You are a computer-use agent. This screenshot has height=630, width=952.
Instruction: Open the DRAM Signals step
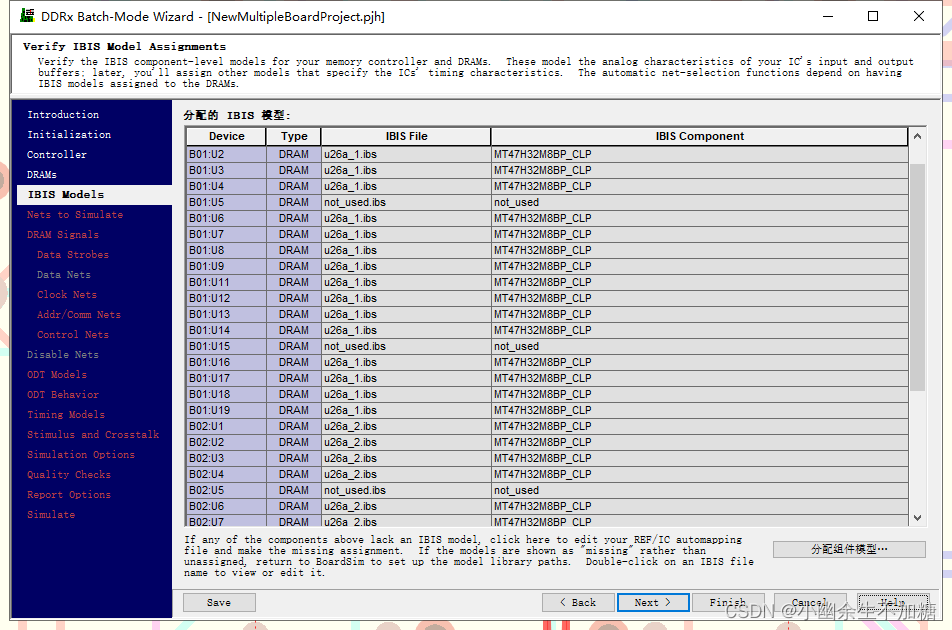63,235
